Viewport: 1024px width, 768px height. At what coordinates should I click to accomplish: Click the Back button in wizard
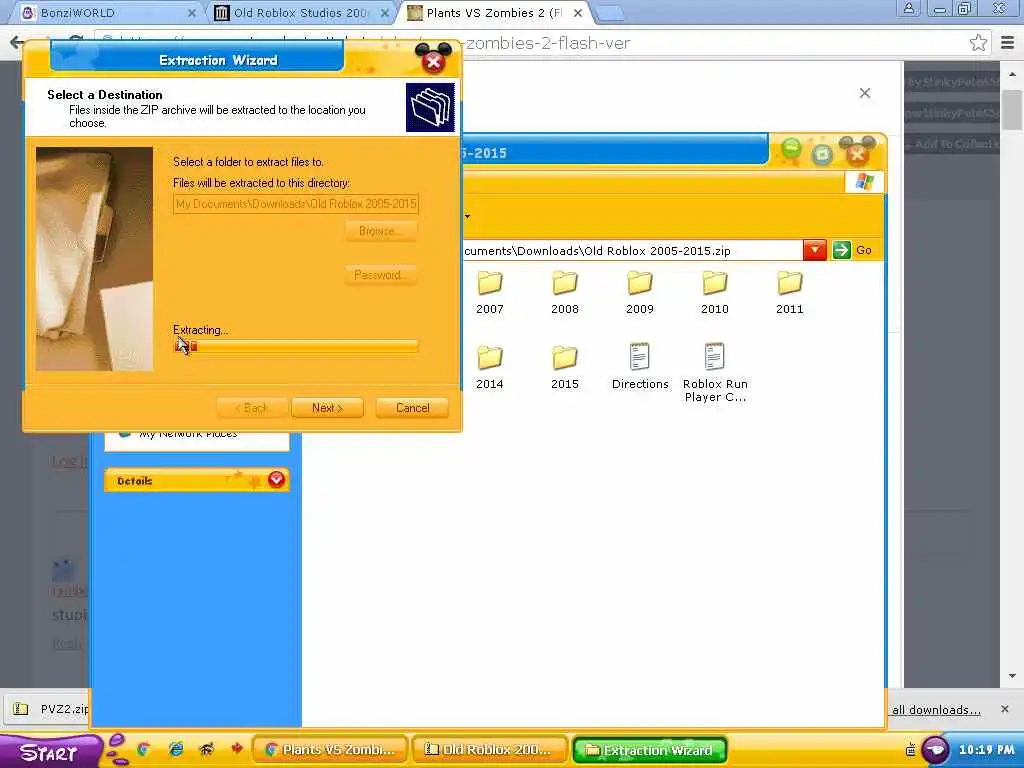coord(252,408)
